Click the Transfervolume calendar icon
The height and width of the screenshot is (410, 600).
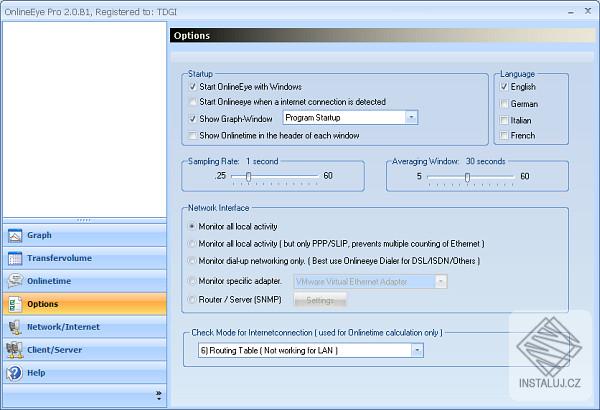15,258
